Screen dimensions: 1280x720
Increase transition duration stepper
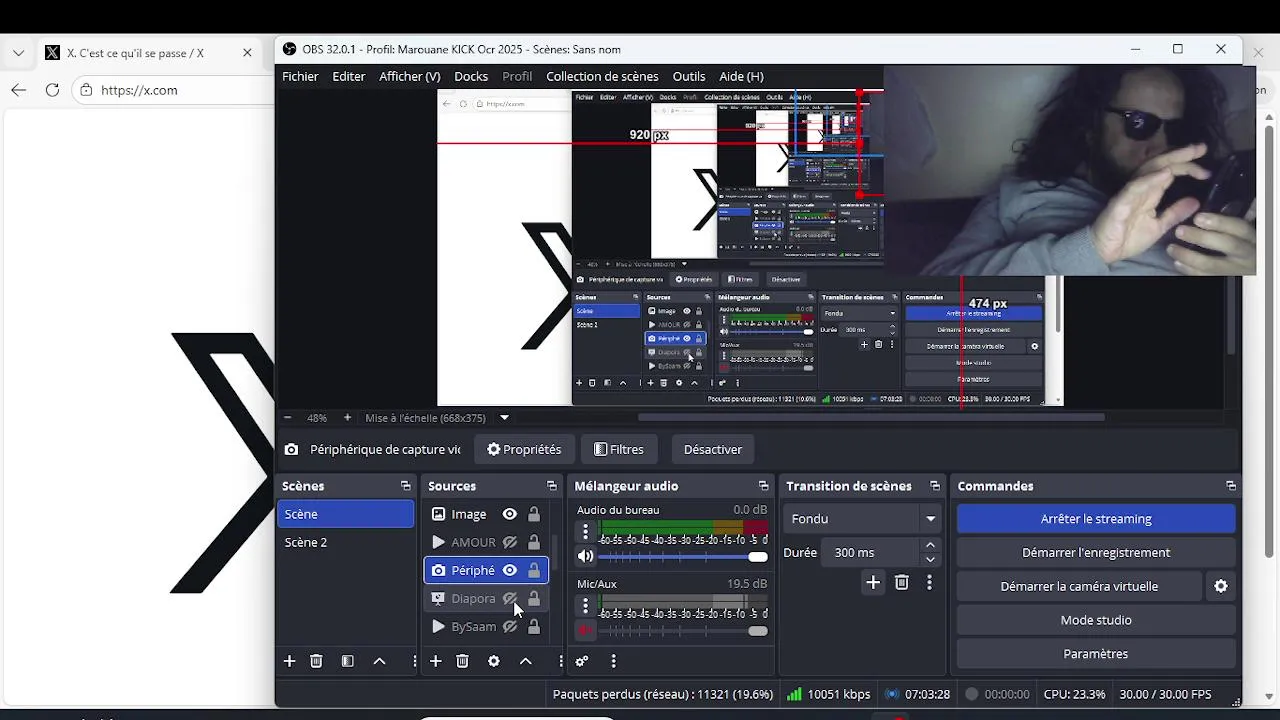[930, 545]
